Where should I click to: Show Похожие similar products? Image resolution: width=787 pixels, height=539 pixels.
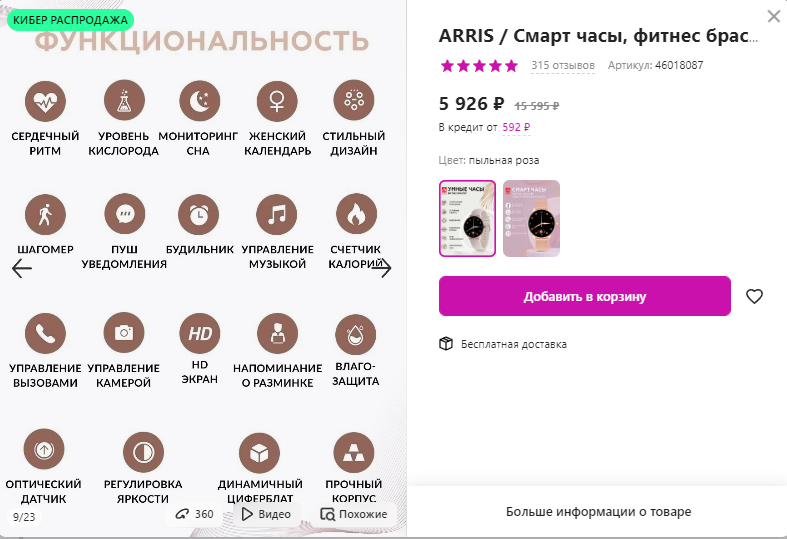coord(354,514)
